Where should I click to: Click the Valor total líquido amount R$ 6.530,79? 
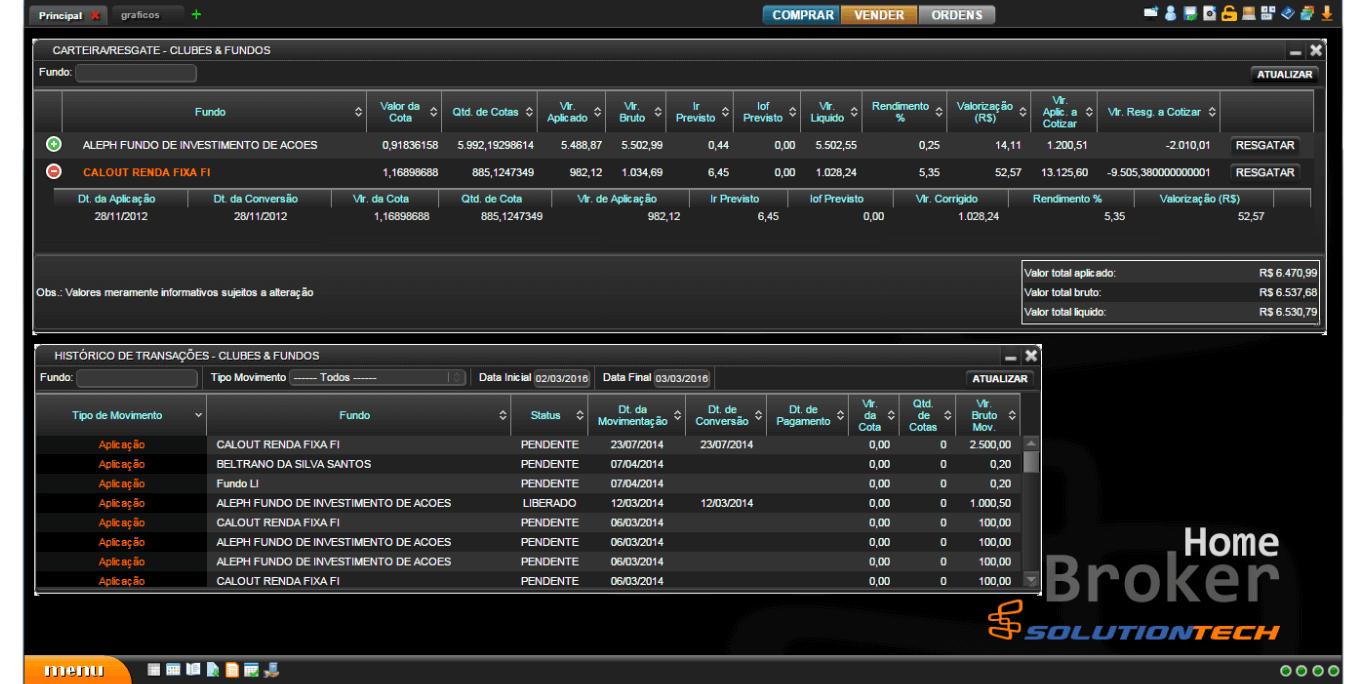(1288, 312)
